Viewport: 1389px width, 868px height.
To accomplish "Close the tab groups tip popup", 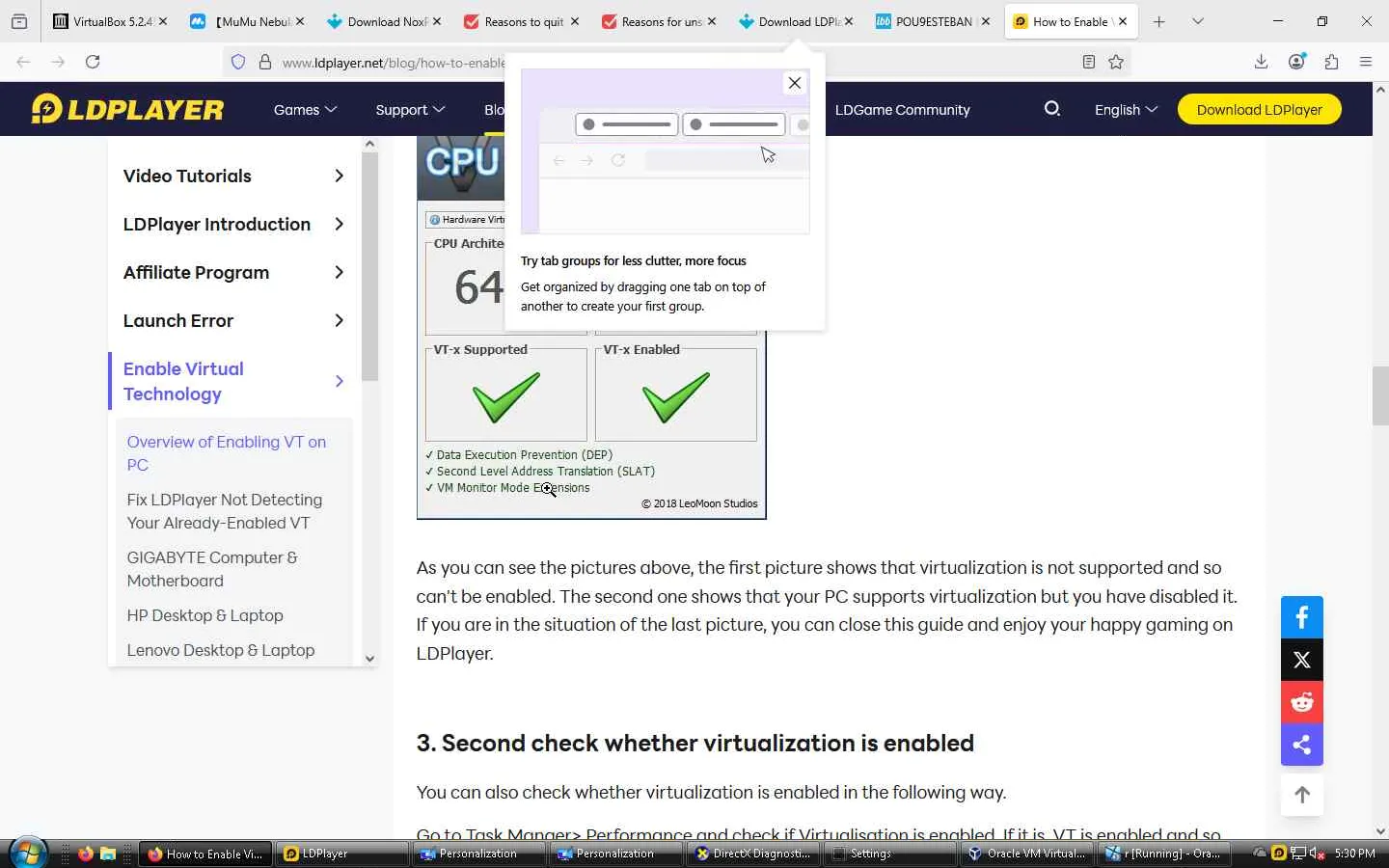I will coord(795,83).
